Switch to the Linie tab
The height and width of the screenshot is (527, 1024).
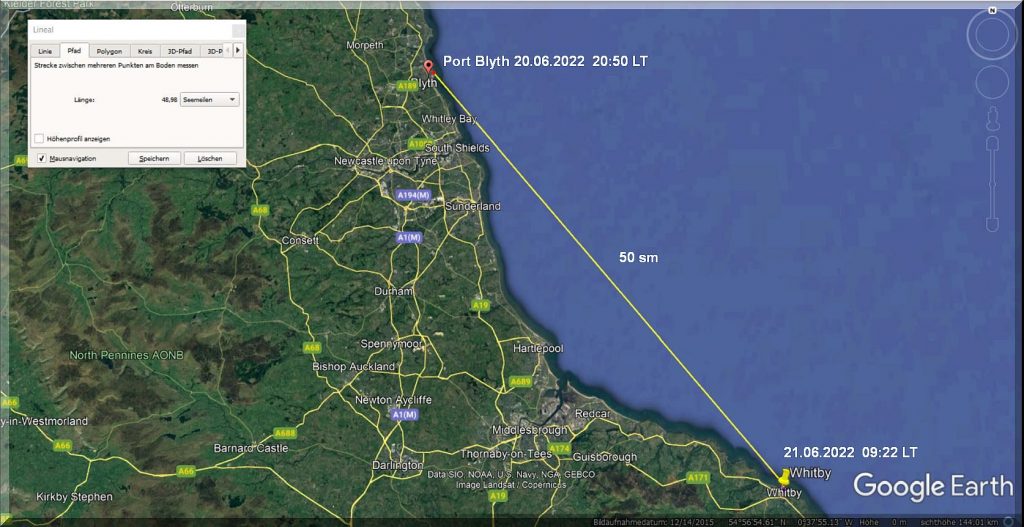click(45, 51)
